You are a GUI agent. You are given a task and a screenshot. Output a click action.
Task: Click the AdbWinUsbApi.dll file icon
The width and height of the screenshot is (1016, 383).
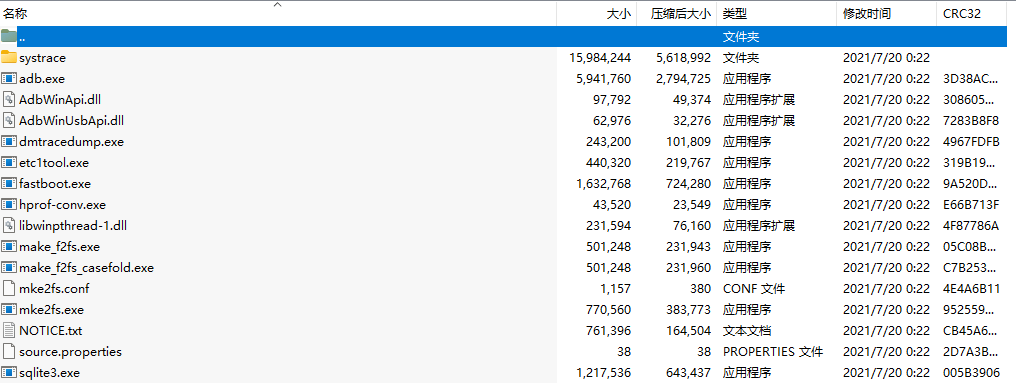click(x=8, y=120)
